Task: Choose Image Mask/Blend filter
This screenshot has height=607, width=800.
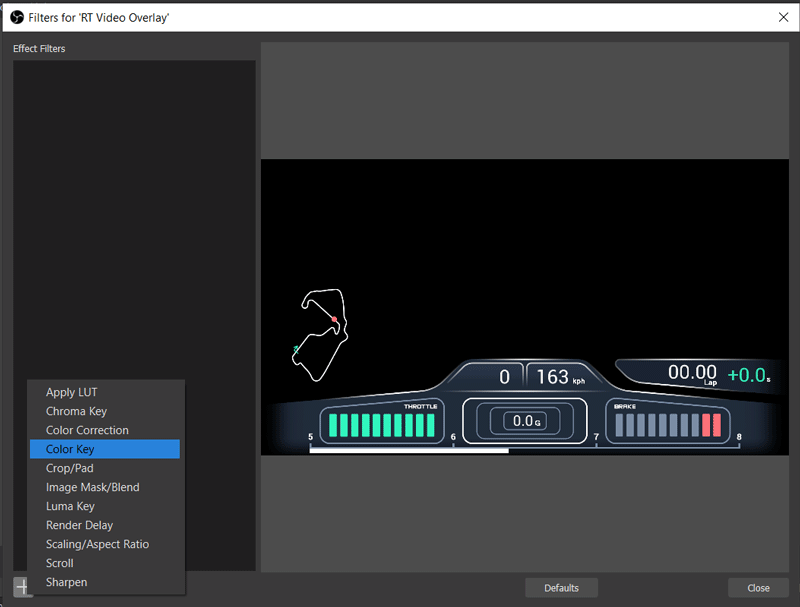Action: pyautogui.click(x=92, y=487)
